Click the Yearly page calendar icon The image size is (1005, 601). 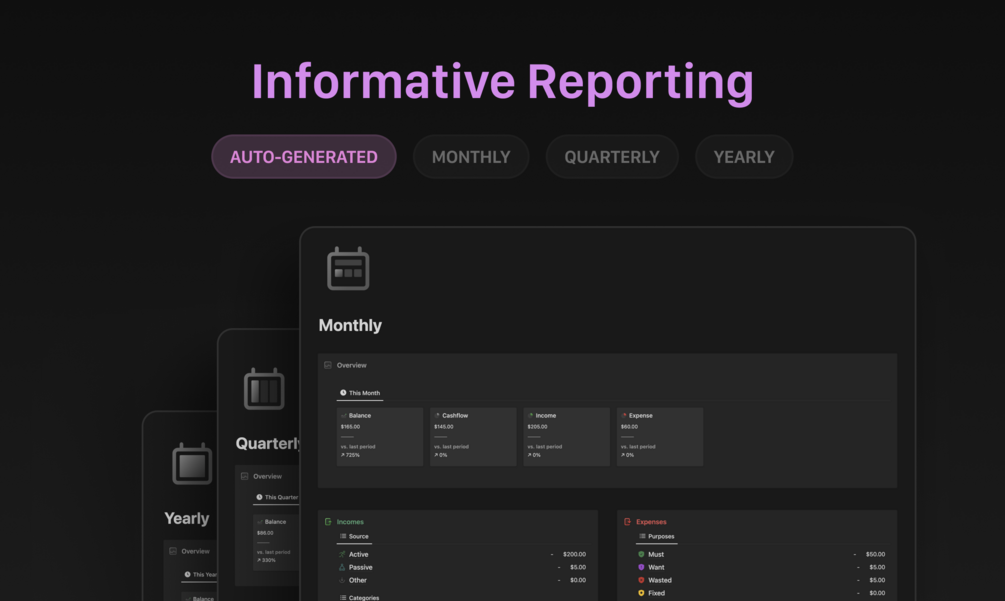pos(192,464)
